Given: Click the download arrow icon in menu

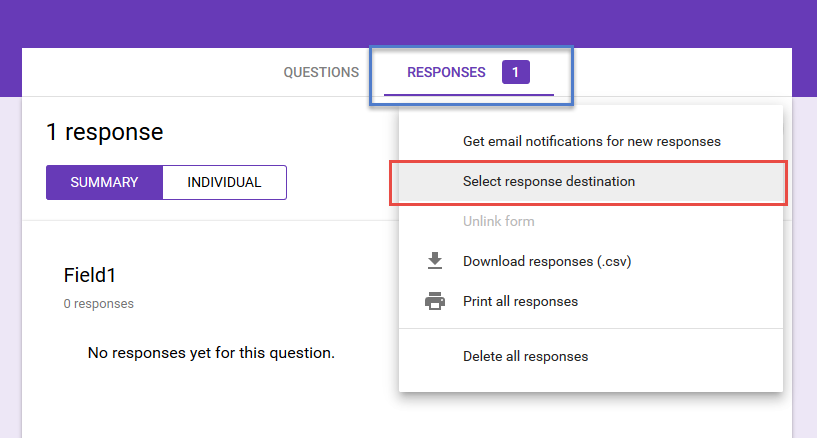Looking at the screenshot, I should click(x=435, y=261).
